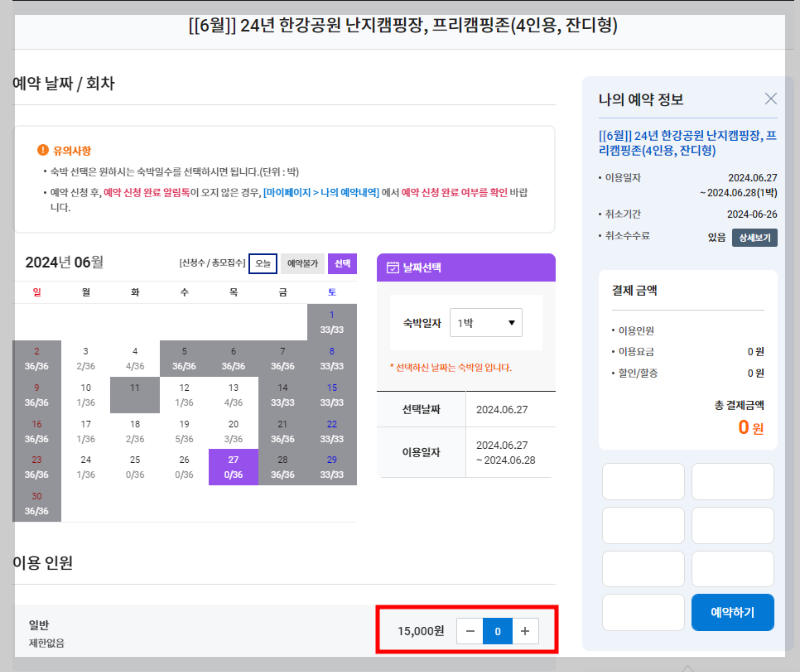Screen dimensions: 800x672
Task: Click the 2024.06.27 선택날짜 value
Action: tap(502, 409)
